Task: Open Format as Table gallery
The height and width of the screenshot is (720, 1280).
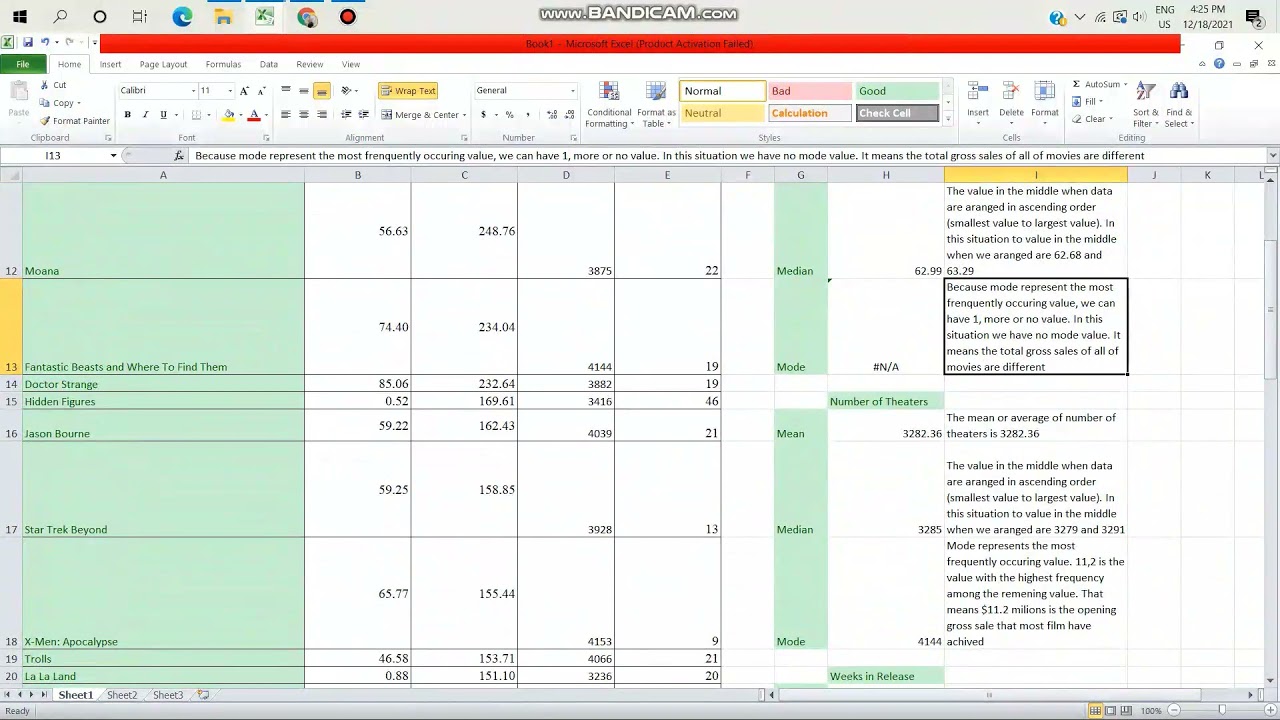Action: click(656, 104)
